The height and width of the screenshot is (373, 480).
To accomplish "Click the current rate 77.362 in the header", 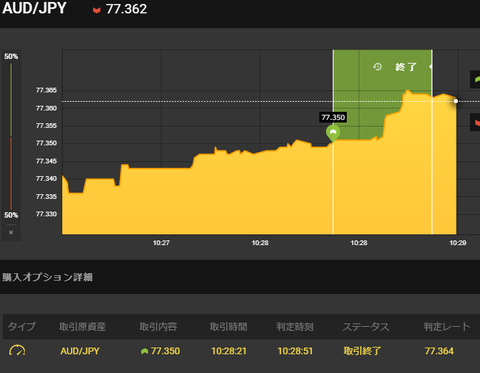I will coord(126,9).
